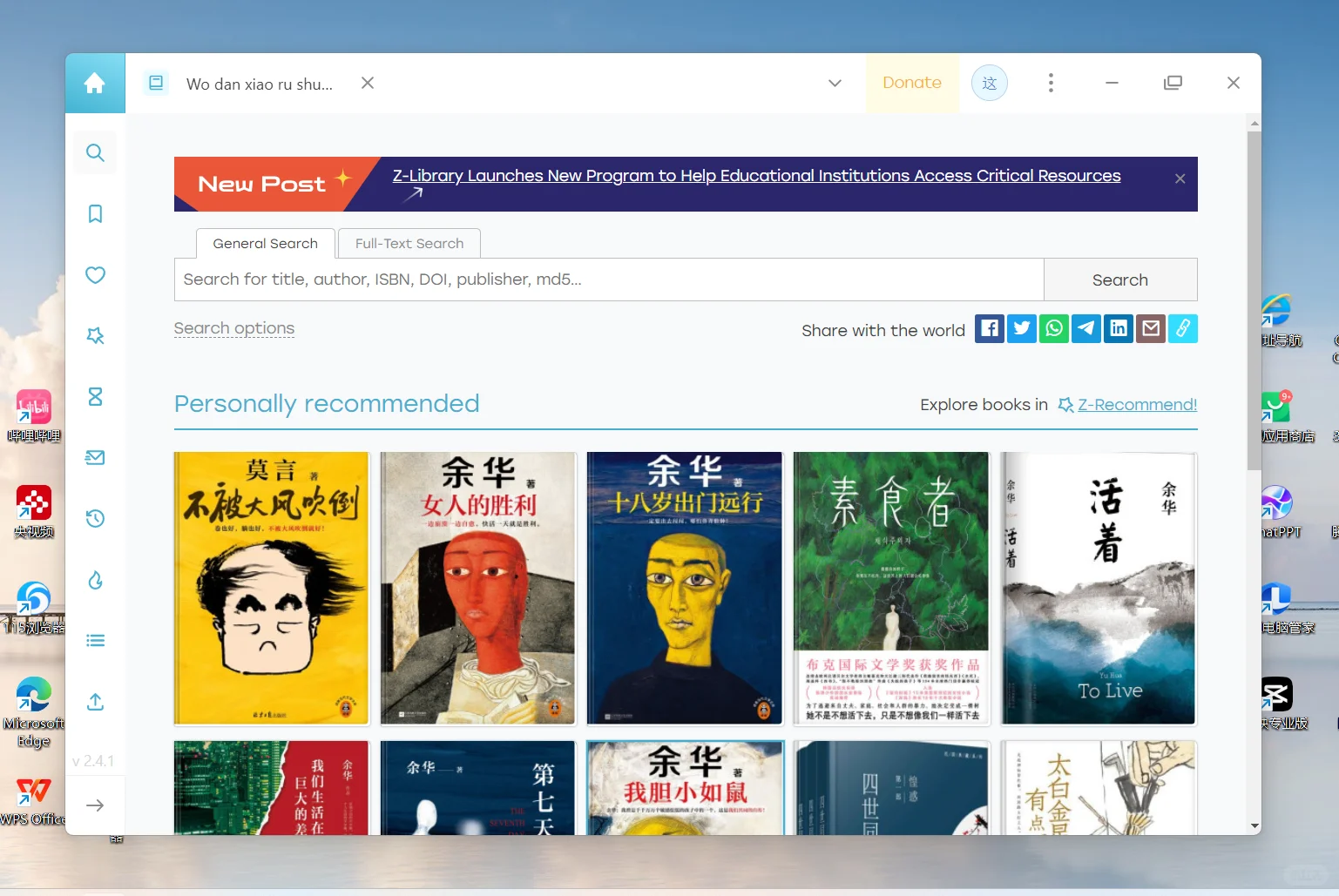Open the 女人的胜利 book cover
The image size is (1339, 896).
[x=478, y=589]
